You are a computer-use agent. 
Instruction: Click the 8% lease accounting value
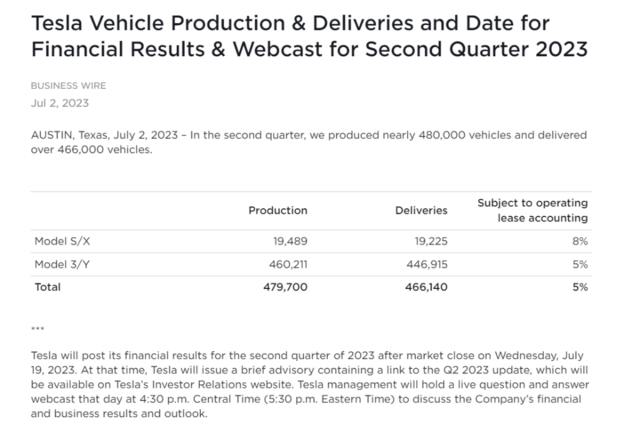(x=580, y=241)
